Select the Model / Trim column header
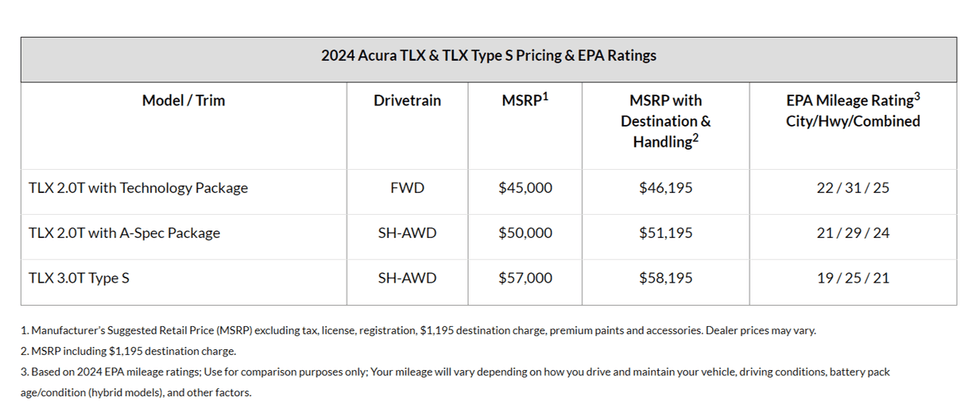Screen dimensions: 980x412 [x=183, y=101]
